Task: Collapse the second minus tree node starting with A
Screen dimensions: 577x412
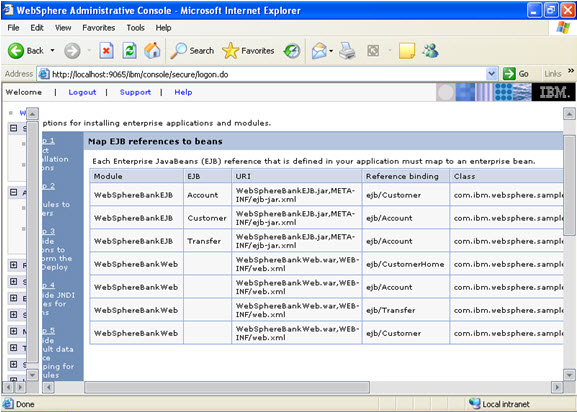Action: pos(14,192)
